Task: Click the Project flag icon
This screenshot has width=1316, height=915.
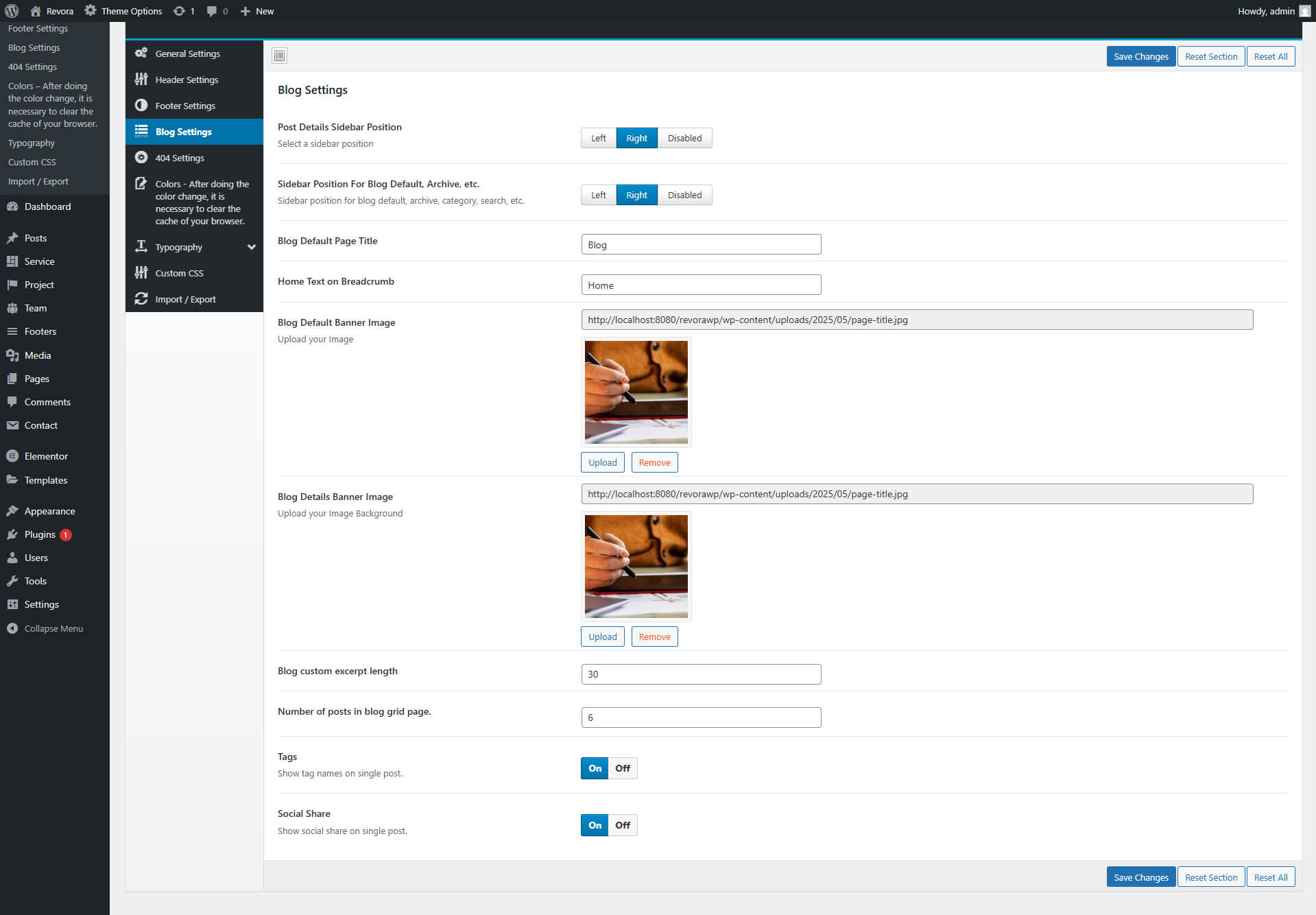Action: (12, 285)
